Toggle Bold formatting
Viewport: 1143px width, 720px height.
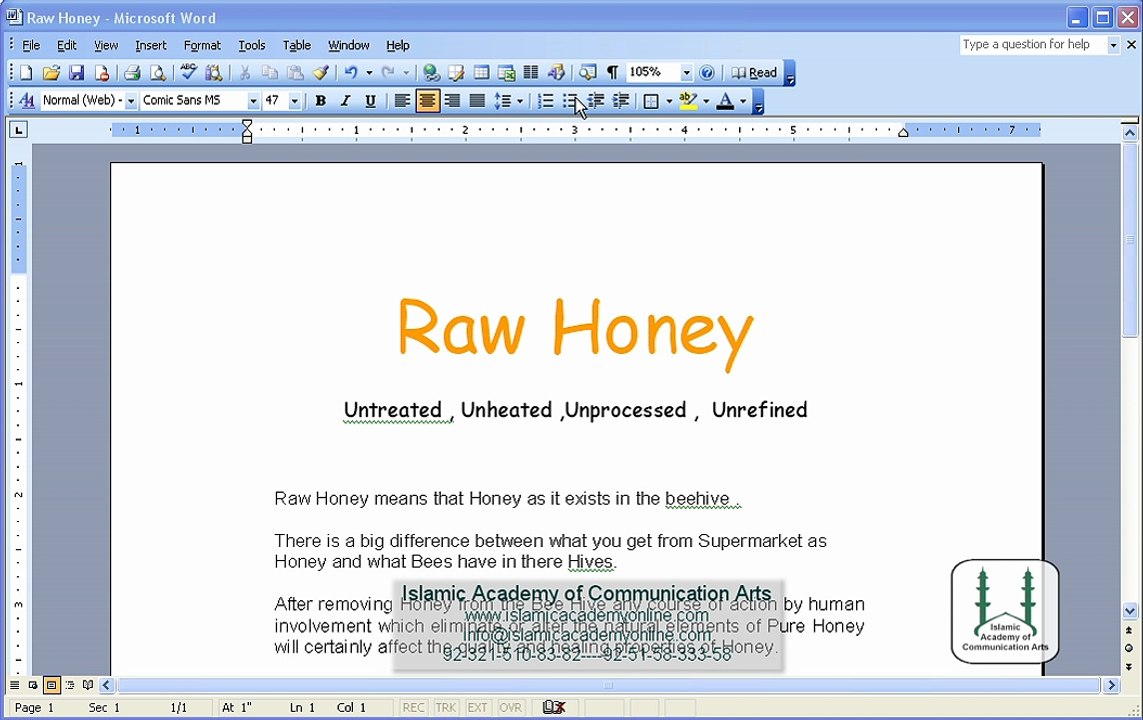tap(320, 101)
